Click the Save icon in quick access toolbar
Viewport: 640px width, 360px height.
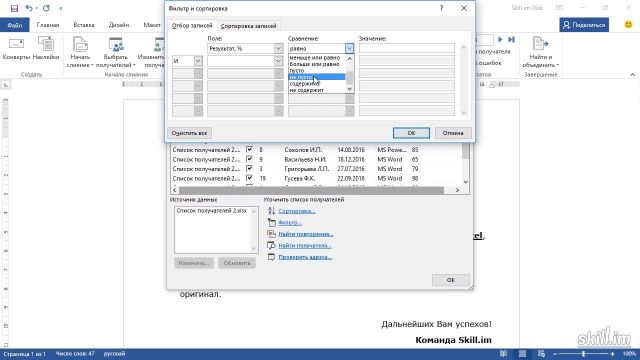click(x=14, y=8)
